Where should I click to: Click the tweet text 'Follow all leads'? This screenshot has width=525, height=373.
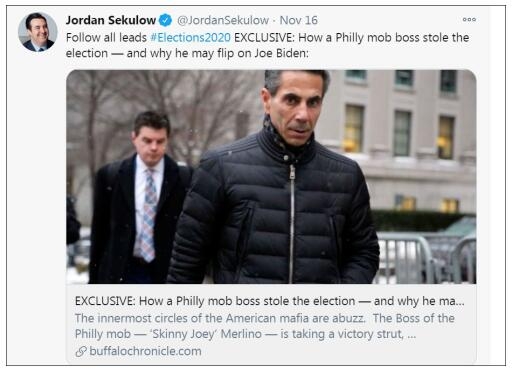pos(106,37)
